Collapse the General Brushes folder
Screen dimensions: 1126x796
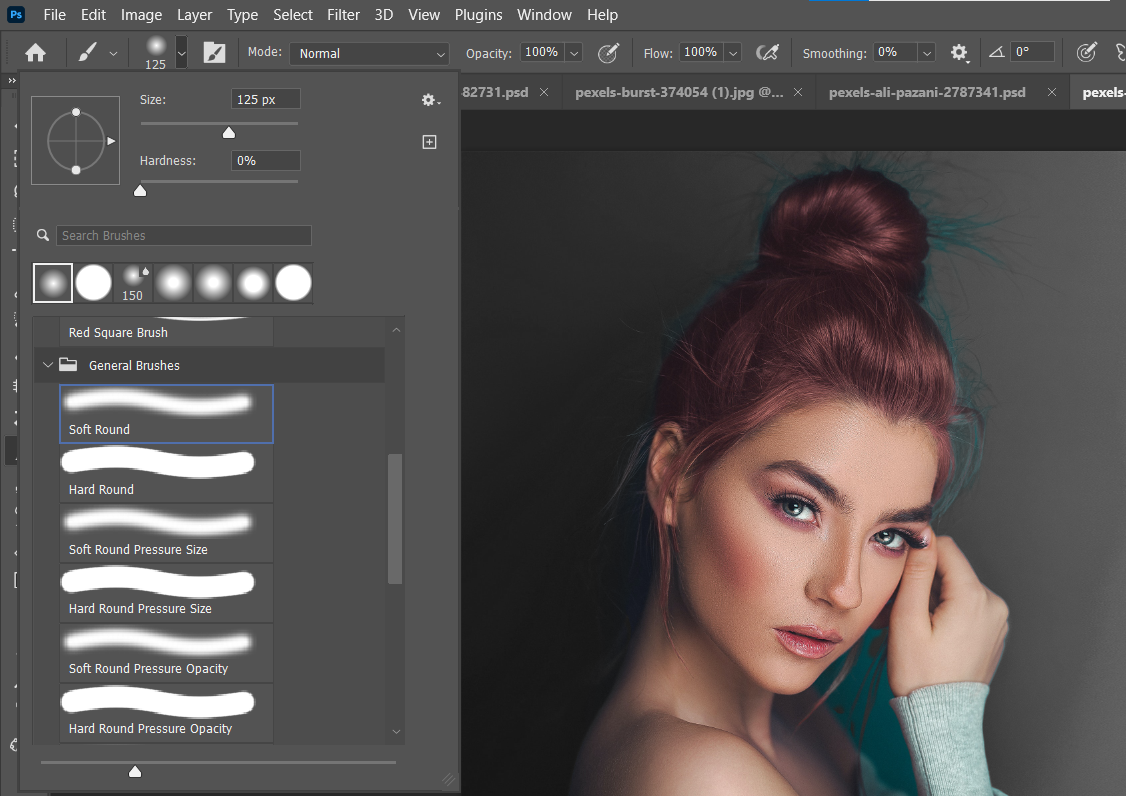(47, 365)
